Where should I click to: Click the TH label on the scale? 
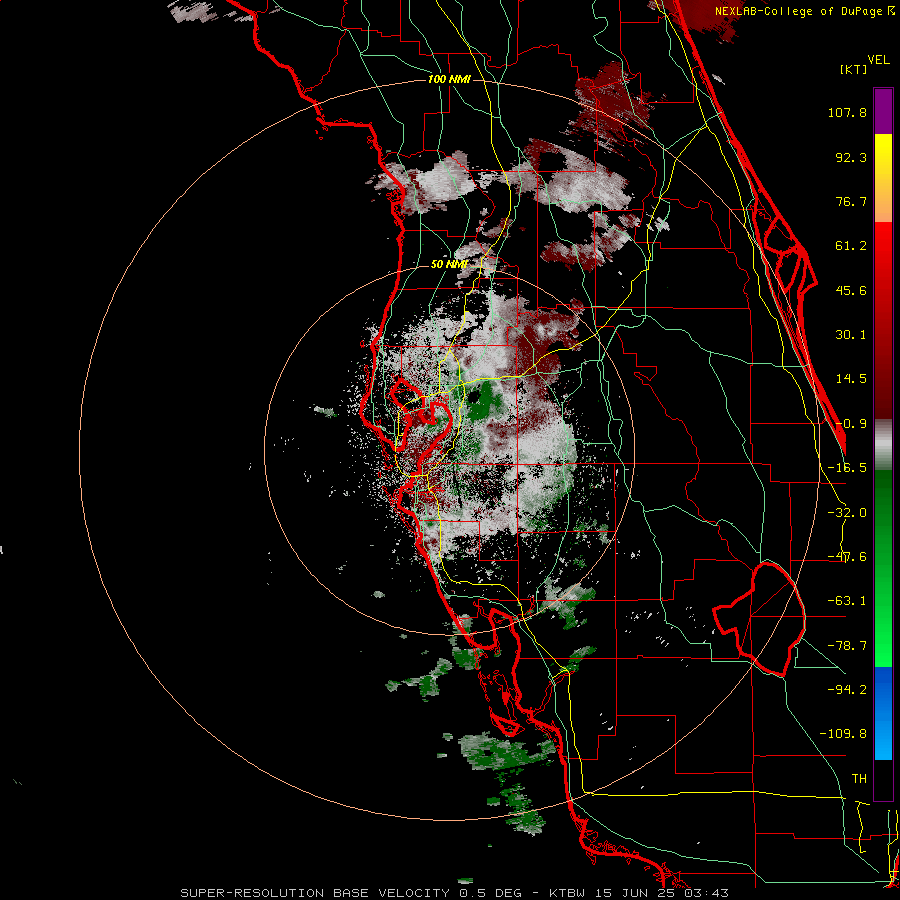coord(859,779)
